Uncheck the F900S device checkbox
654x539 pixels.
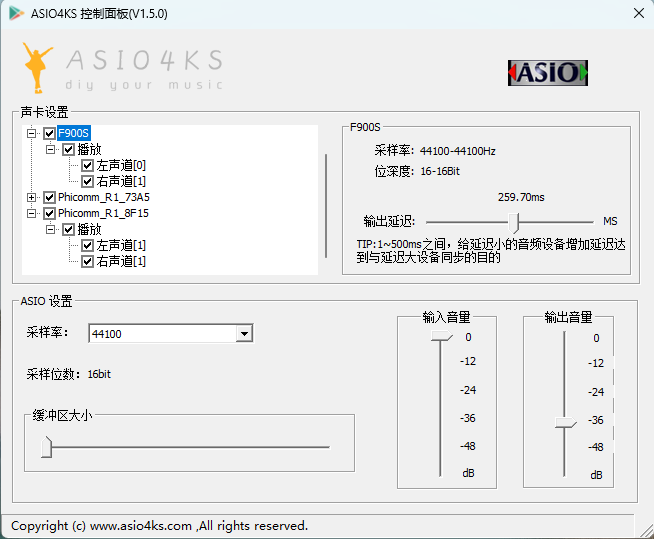[50, 133]
